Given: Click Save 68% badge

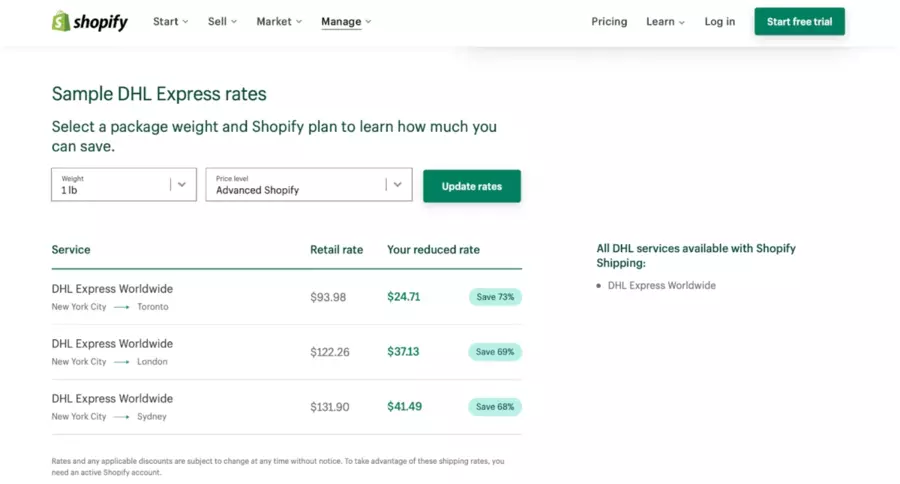Looking at the screenshot, I should [495, 406].
